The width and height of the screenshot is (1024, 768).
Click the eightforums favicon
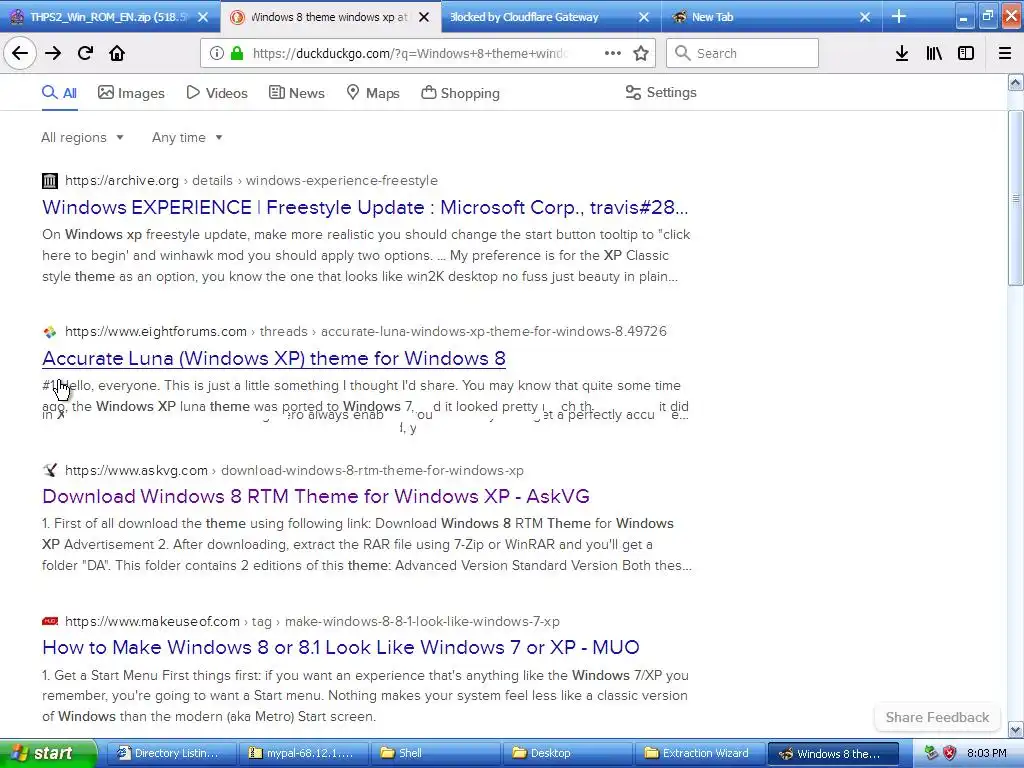tap(50, 332)
